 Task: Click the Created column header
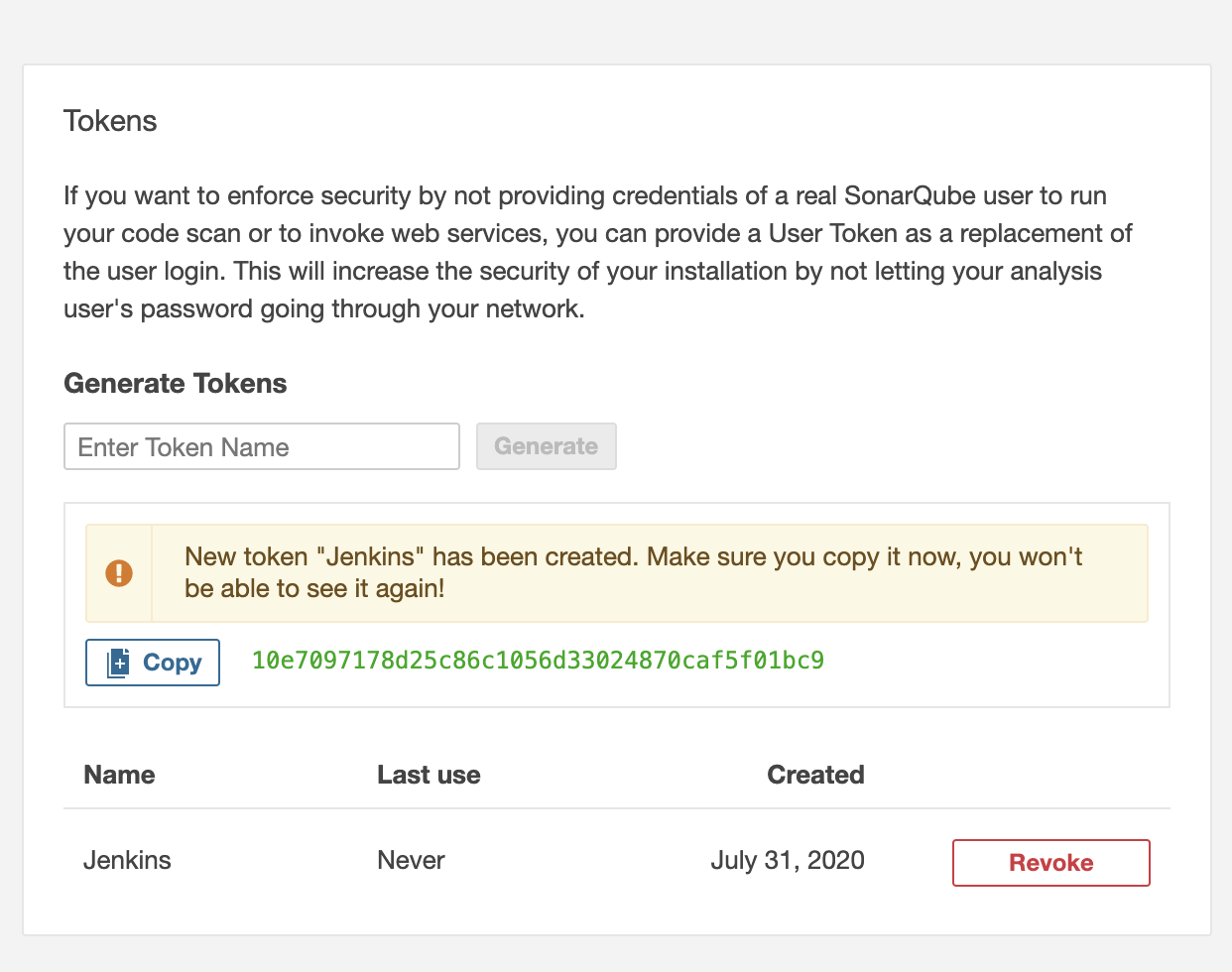tap(815, 775)
